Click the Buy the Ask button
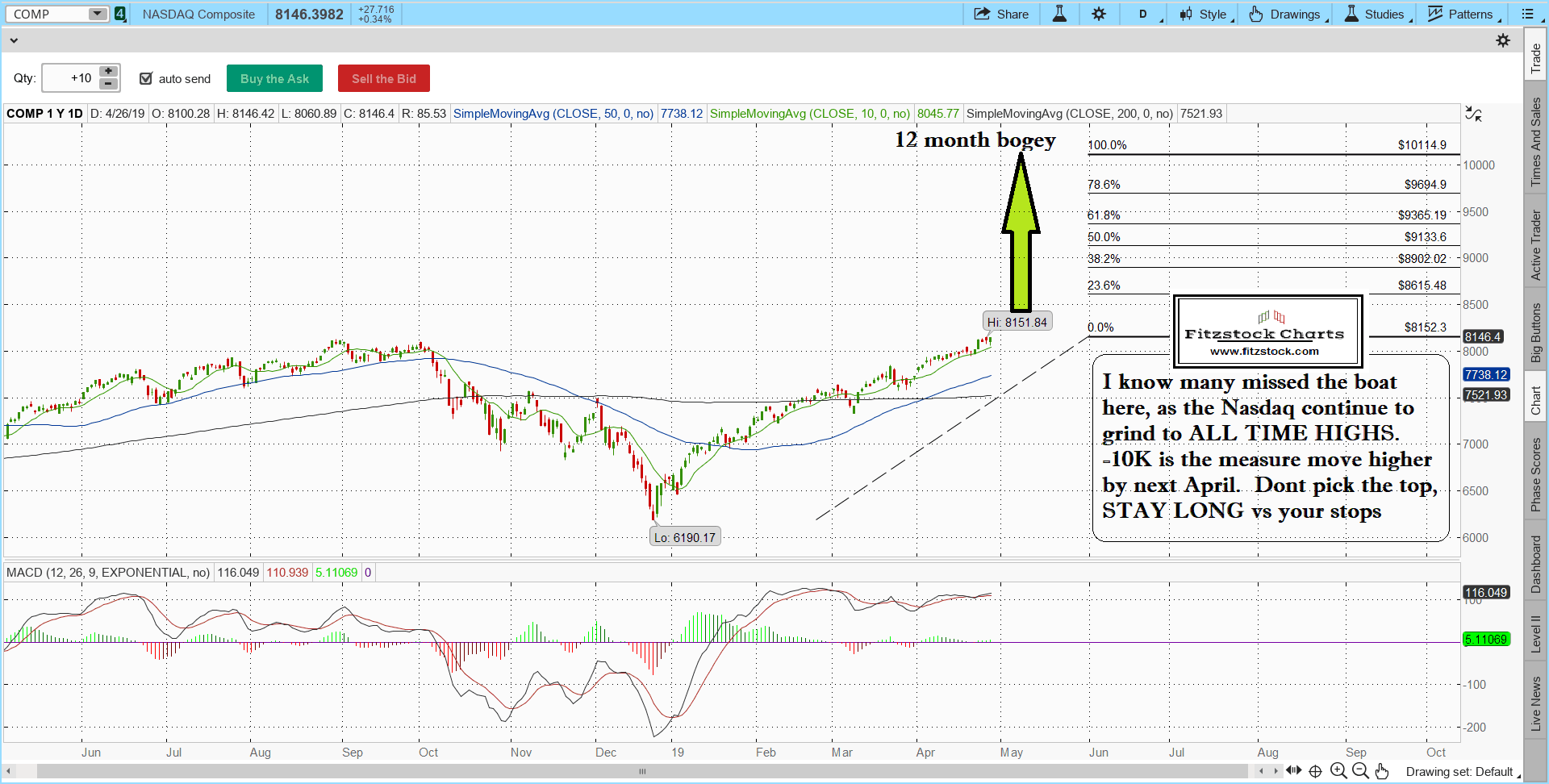This screenshot has height=784, width=1549. coord(274,78)
